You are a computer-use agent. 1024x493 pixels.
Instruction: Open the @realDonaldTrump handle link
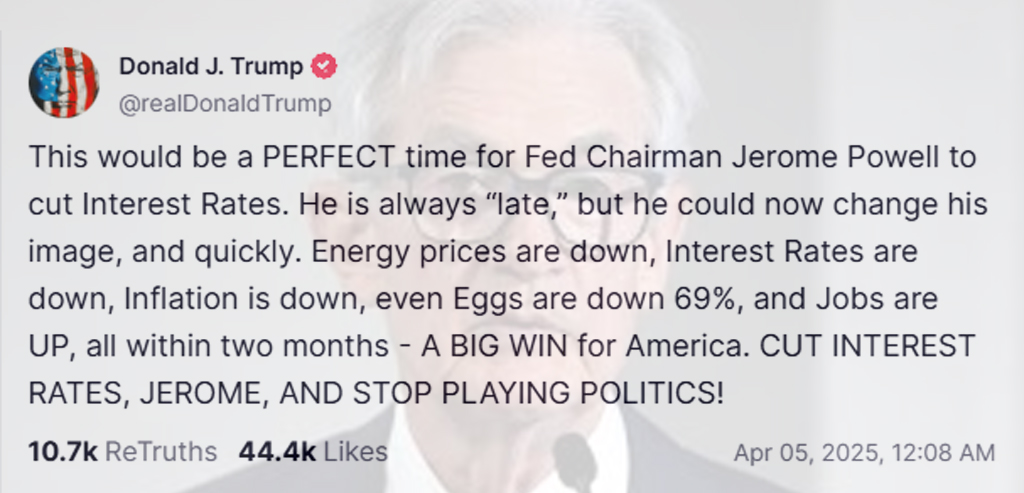[x=224, y=104]
